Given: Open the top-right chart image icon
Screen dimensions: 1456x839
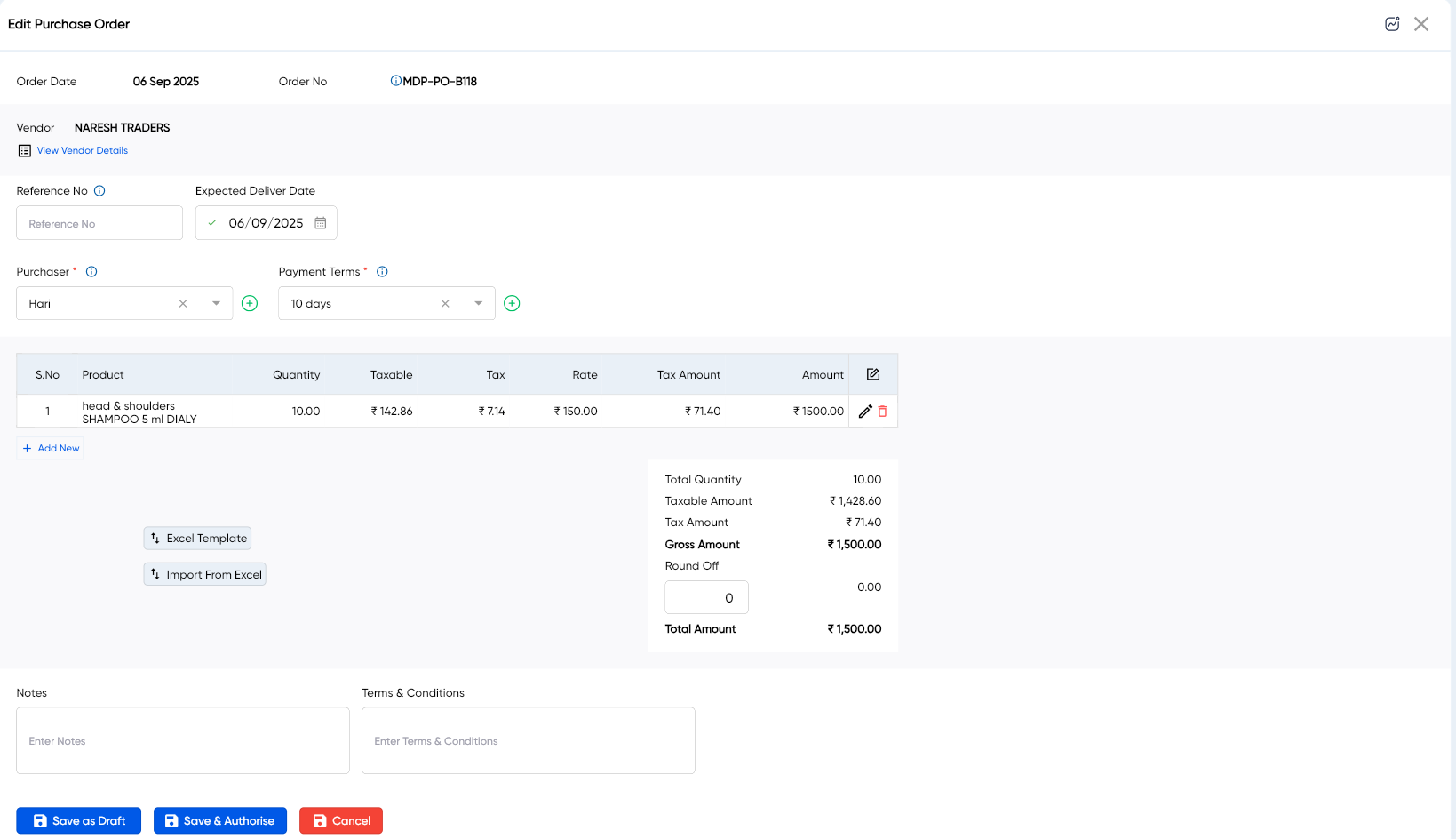Looking at the screenshot, I should (x=1392, y=24).
